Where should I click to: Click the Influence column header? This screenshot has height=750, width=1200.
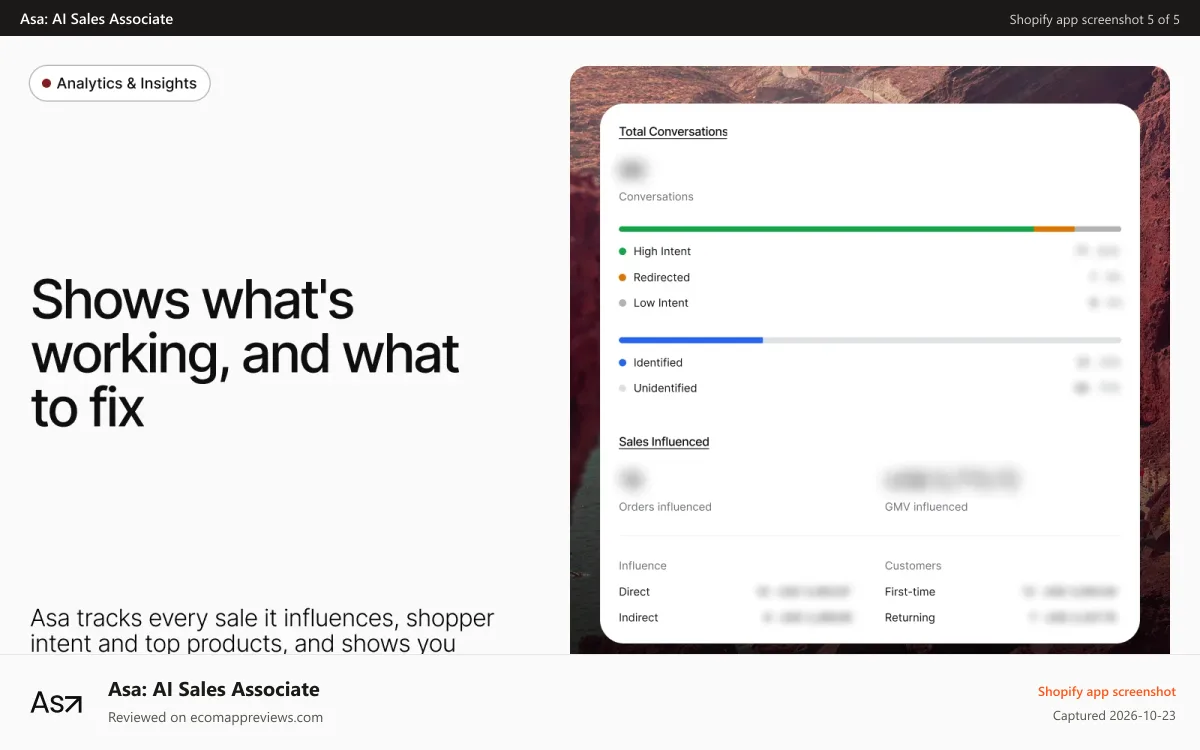point(643,565)
